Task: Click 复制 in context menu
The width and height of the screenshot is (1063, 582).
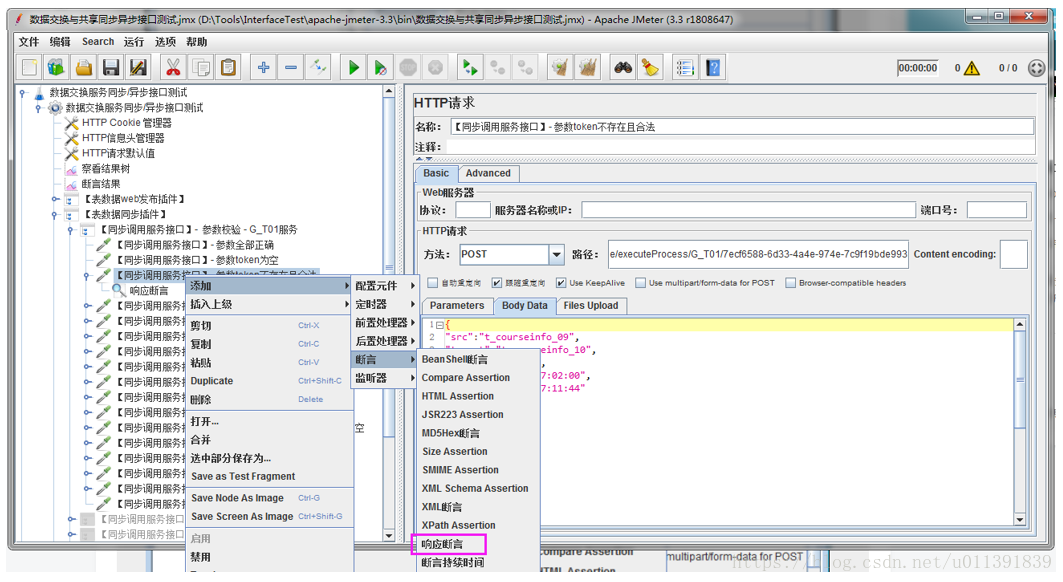Action: click(x=269, y=345)
